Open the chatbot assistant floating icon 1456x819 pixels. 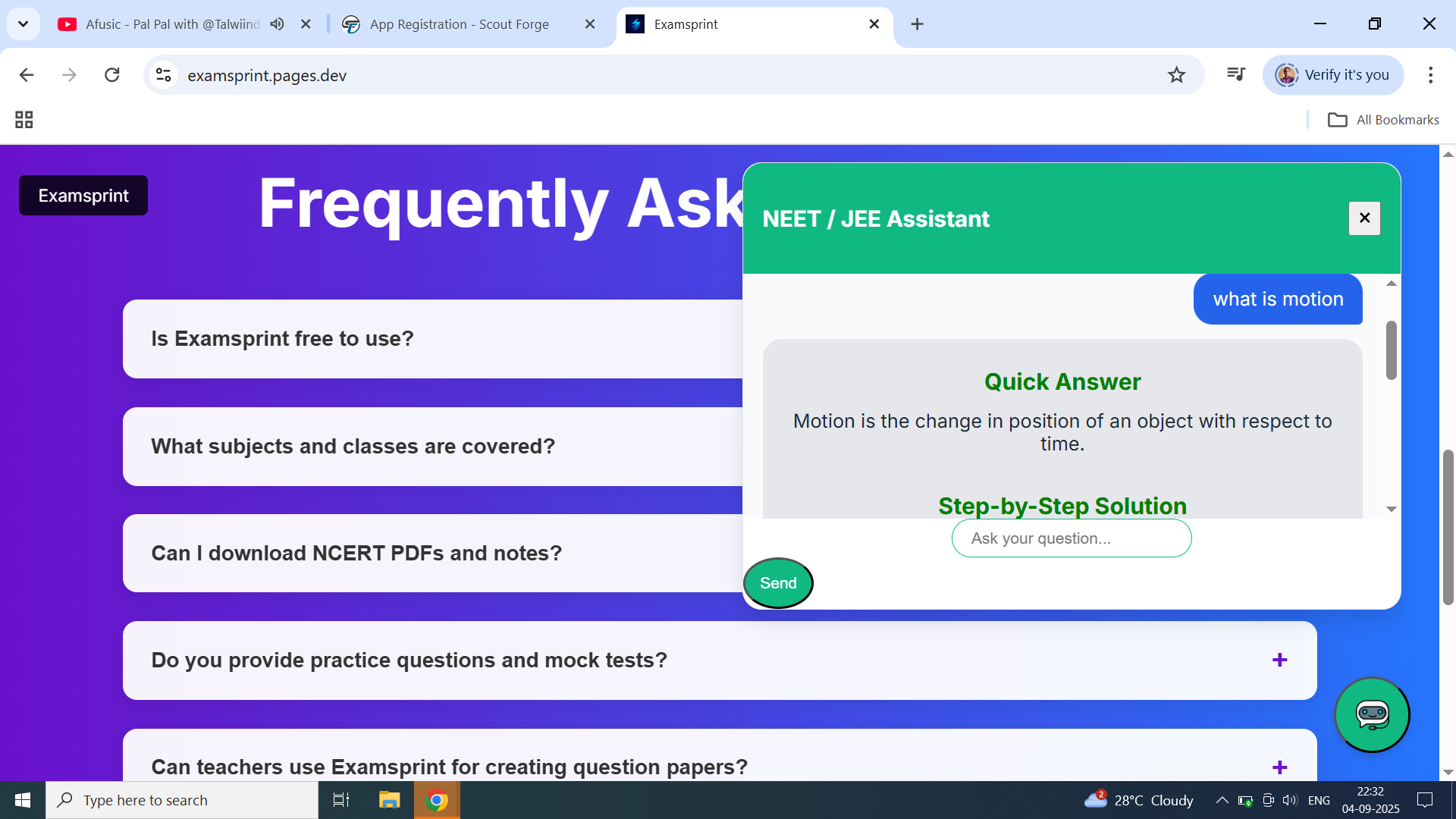[1372, 714]
